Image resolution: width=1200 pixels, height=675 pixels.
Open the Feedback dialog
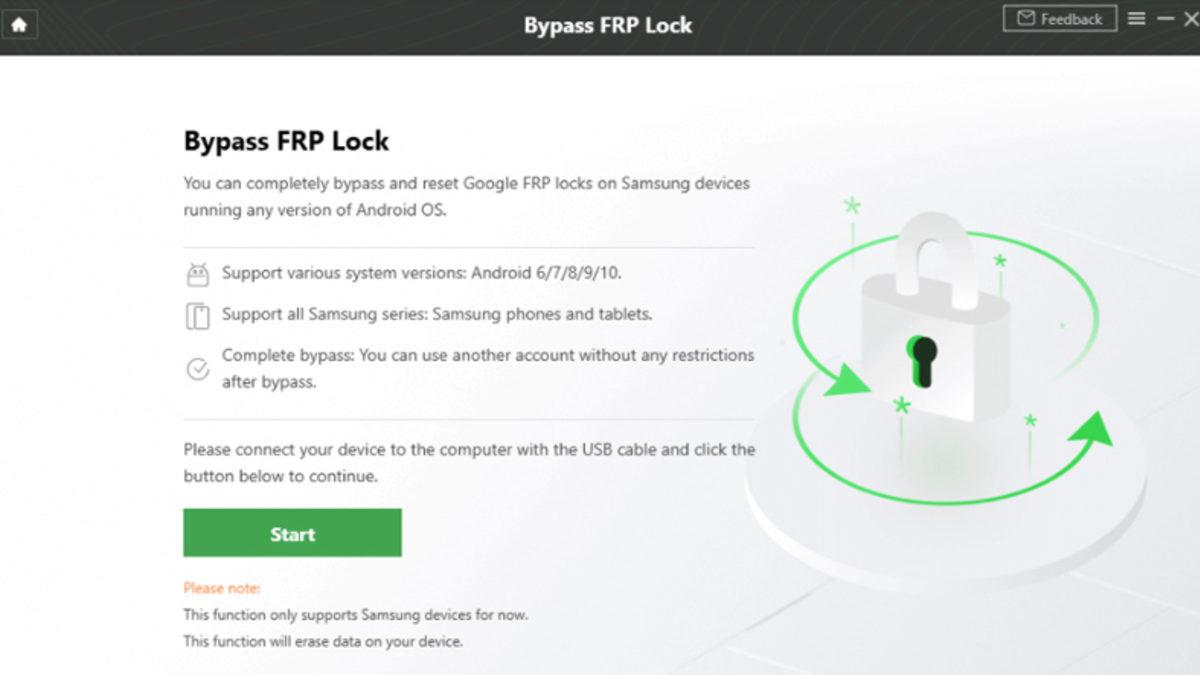[1059, 18]
